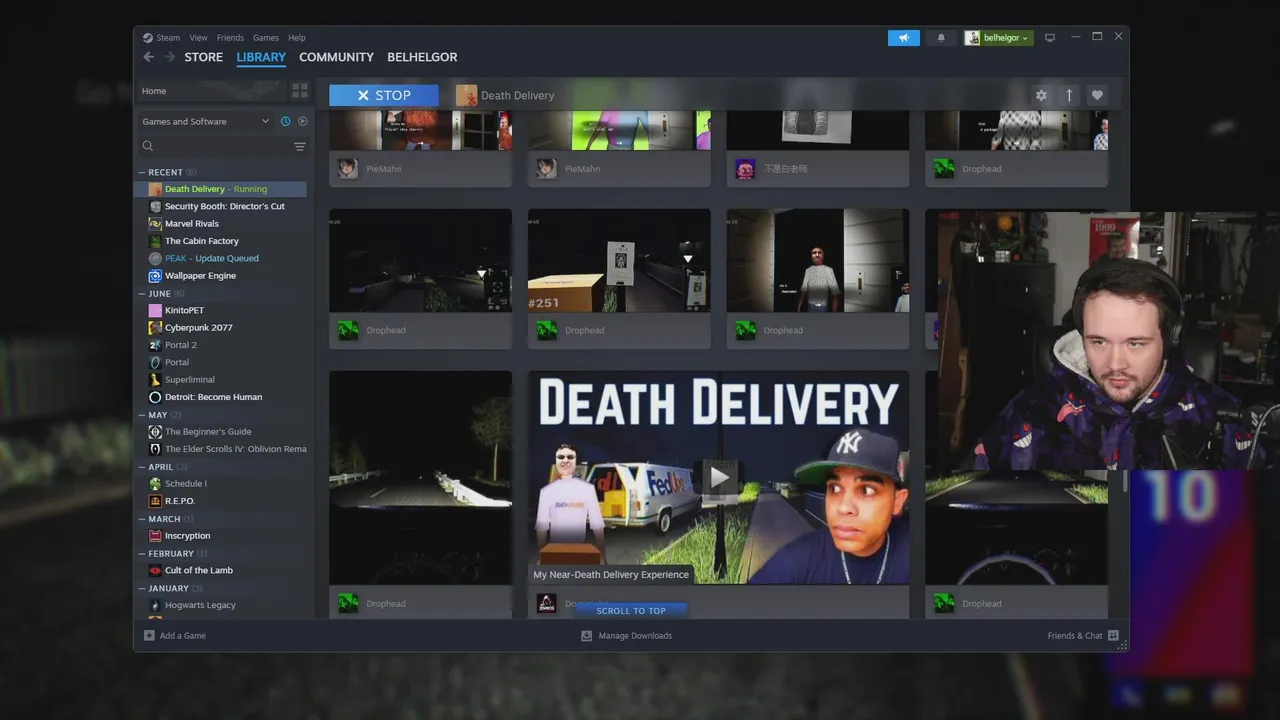1280x720 pixels.
Task: Go to the LIBRARY tab
Action: (261, 57)
